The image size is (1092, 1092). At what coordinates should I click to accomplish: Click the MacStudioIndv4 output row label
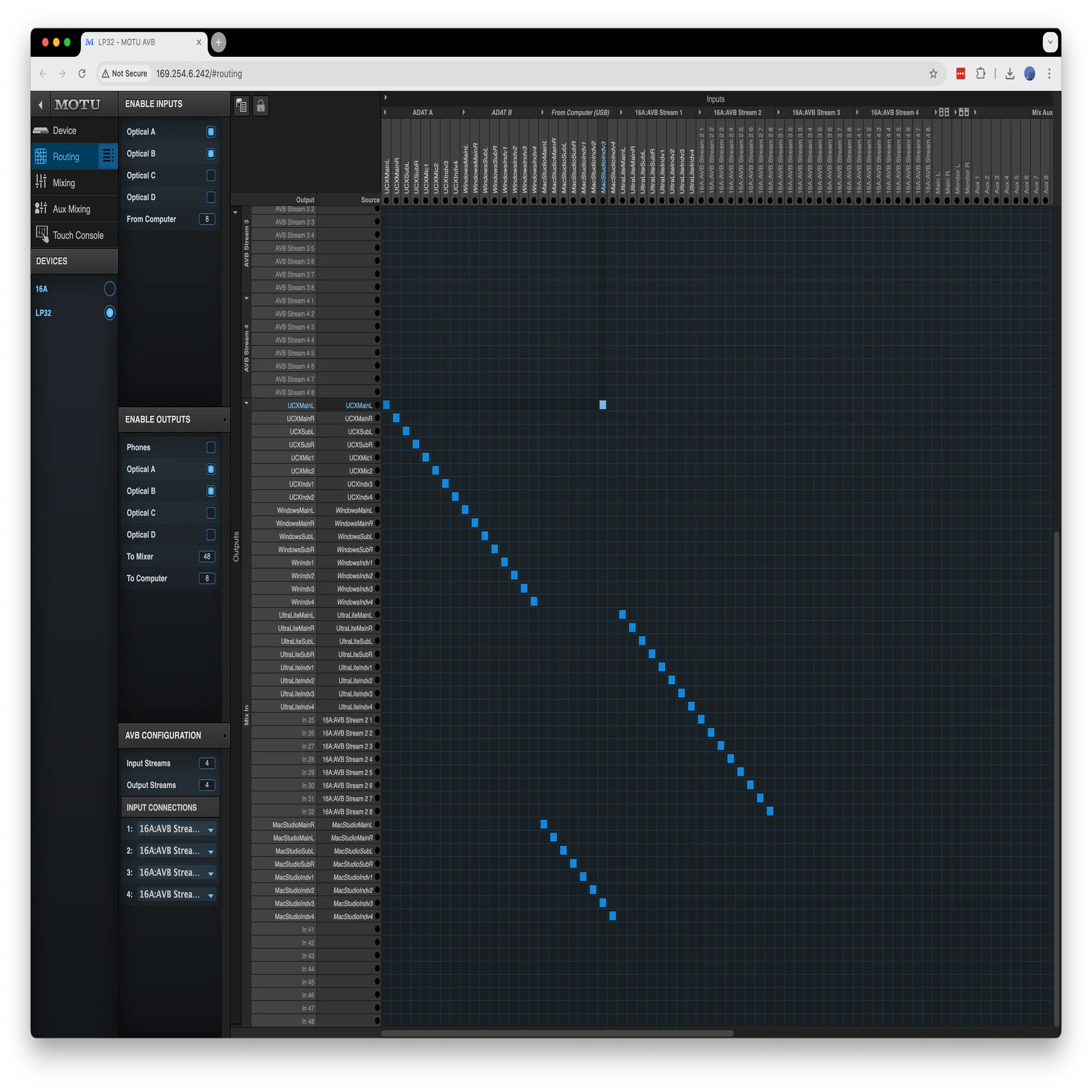tap(294, 917)
